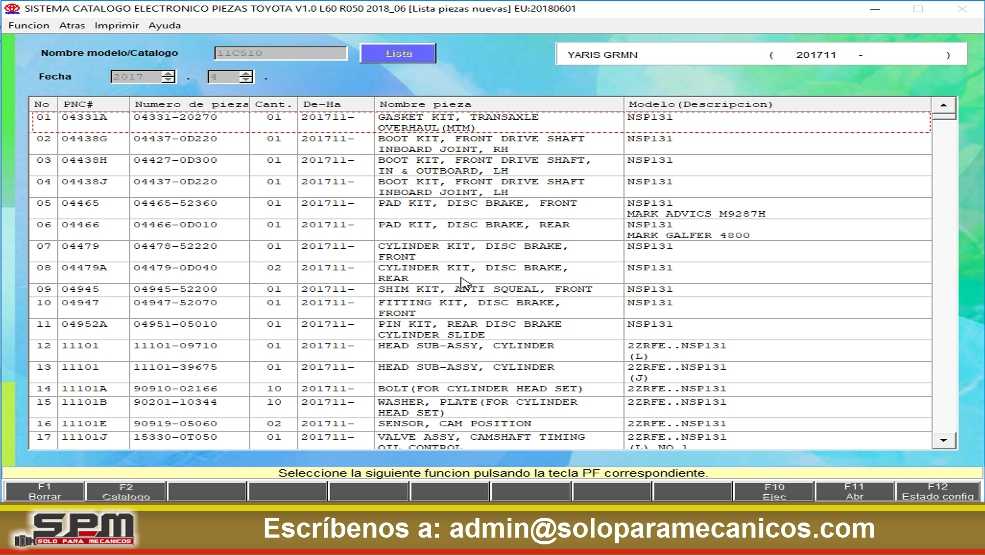Screen dimensions: 985x555
Task: Click the F2 Catalogo function button
Action: [x=126, y=492]
